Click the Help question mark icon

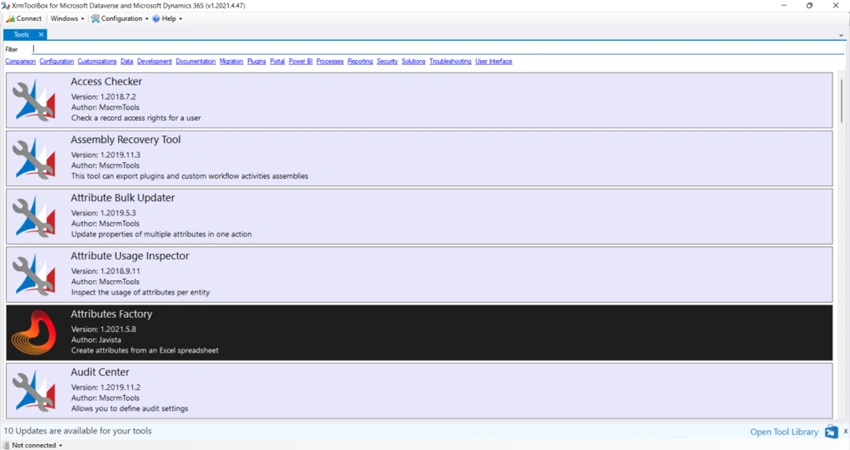[156, 18]
